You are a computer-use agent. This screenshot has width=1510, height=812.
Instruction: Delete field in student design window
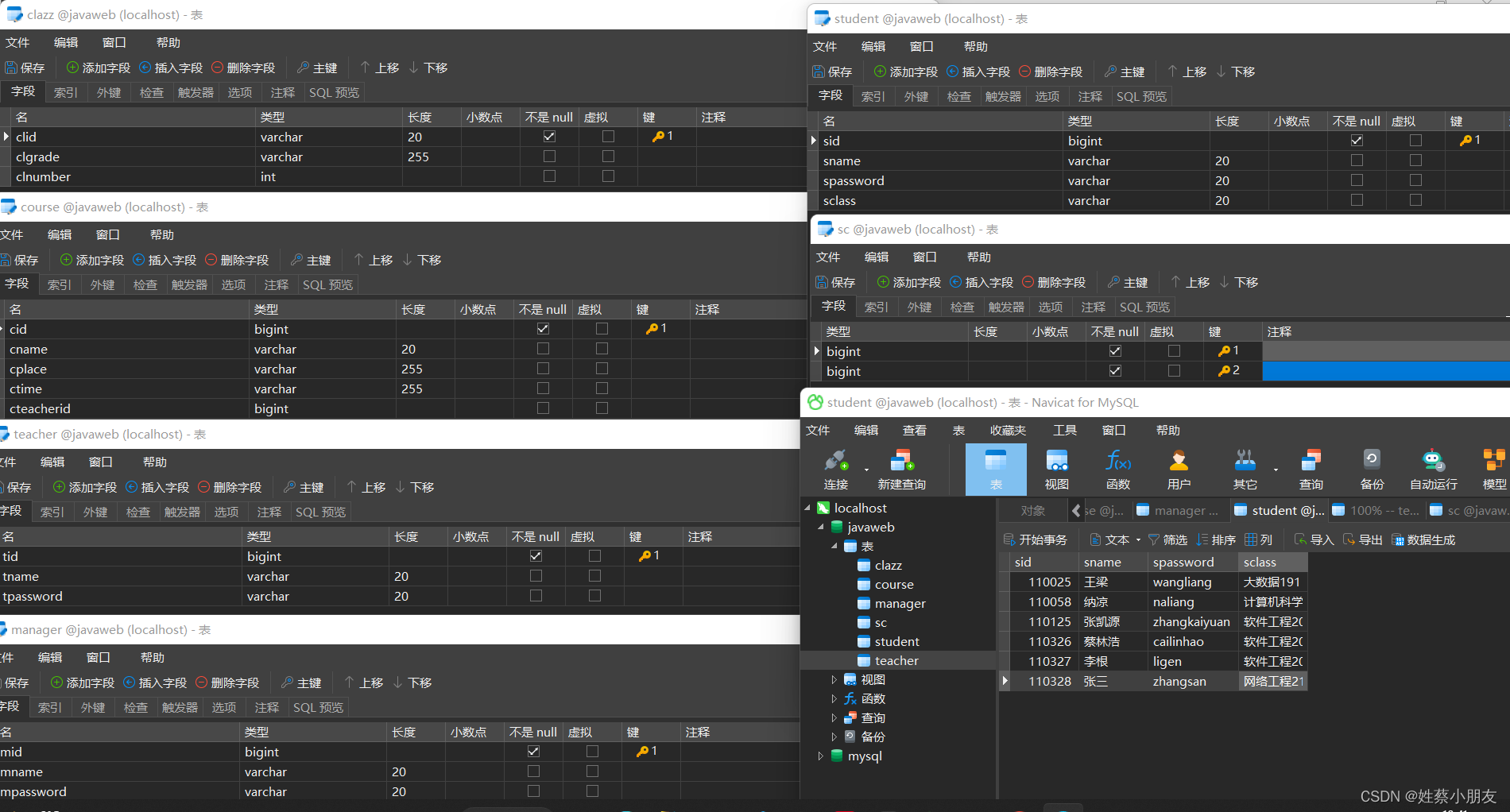click(1051, 72)
